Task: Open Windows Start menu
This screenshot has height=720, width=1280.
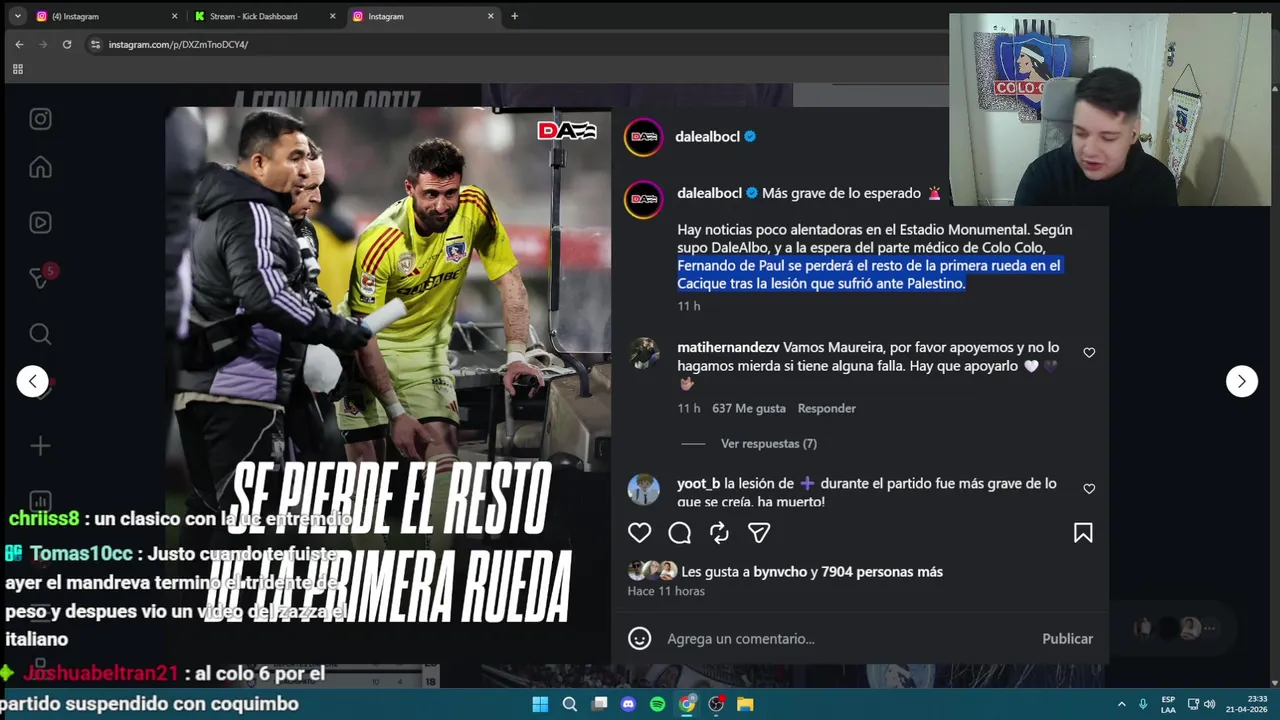Action: click(x=540, y=704)
